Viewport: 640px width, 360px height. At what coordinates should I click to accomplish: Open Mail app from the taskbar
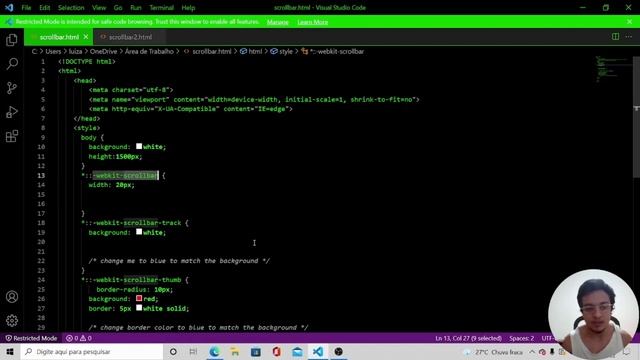[x=297, y=351]
